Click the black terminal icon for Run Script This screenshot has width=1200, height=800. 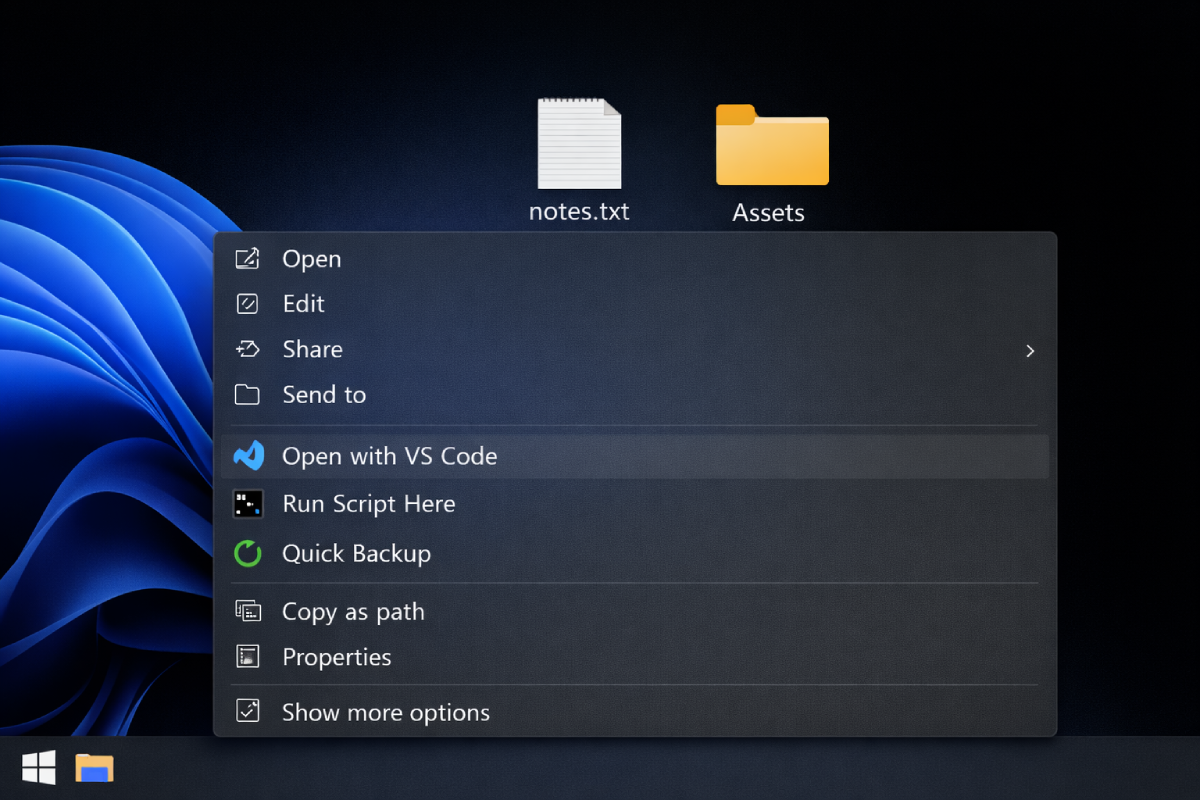point(248,504)
